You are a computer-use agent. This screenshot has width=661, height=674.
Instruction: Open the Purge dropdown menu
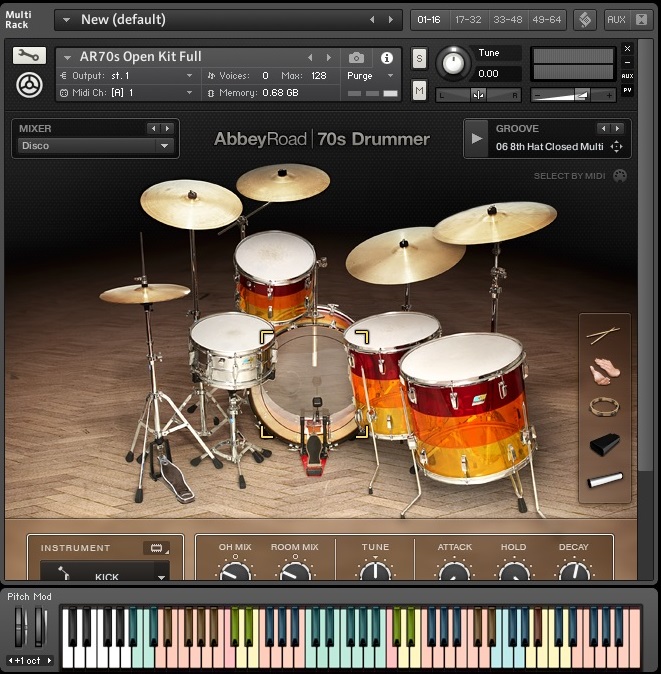click(390, 76)
